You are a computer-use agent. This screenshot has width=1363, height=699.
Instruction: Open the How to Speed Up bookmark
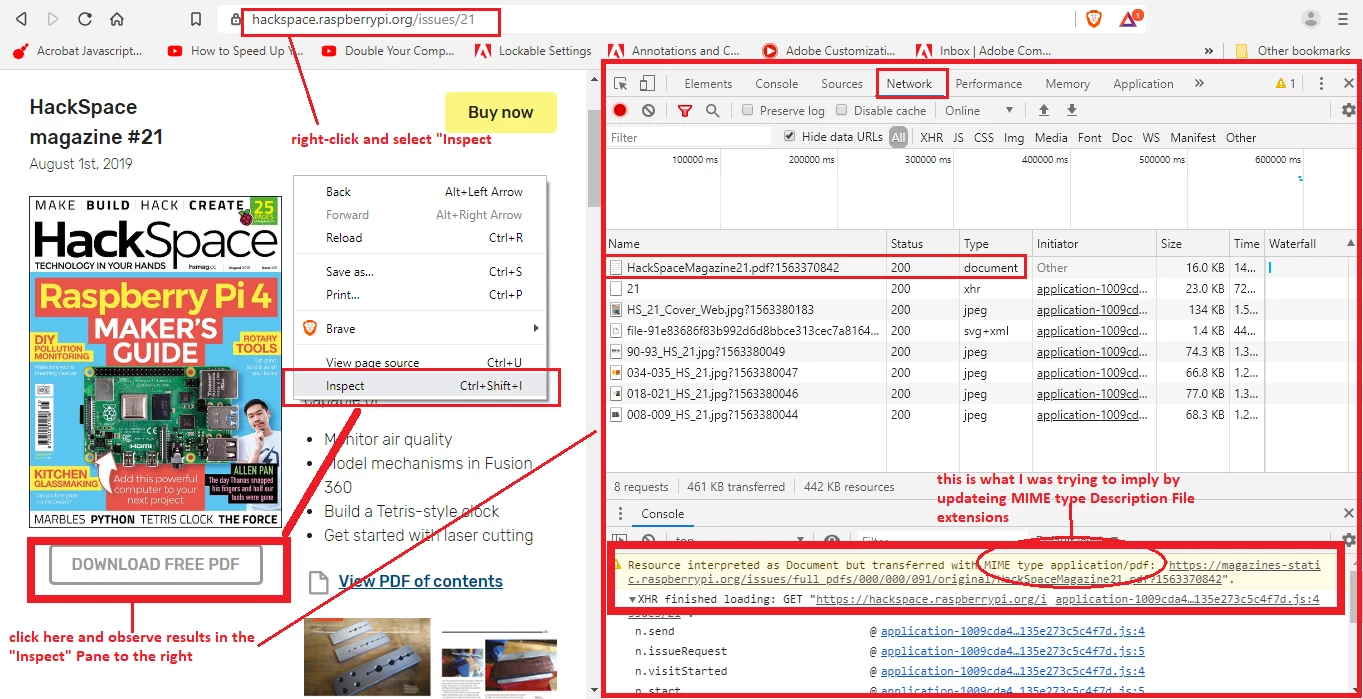pyautogui.click(x=236, y=51)
